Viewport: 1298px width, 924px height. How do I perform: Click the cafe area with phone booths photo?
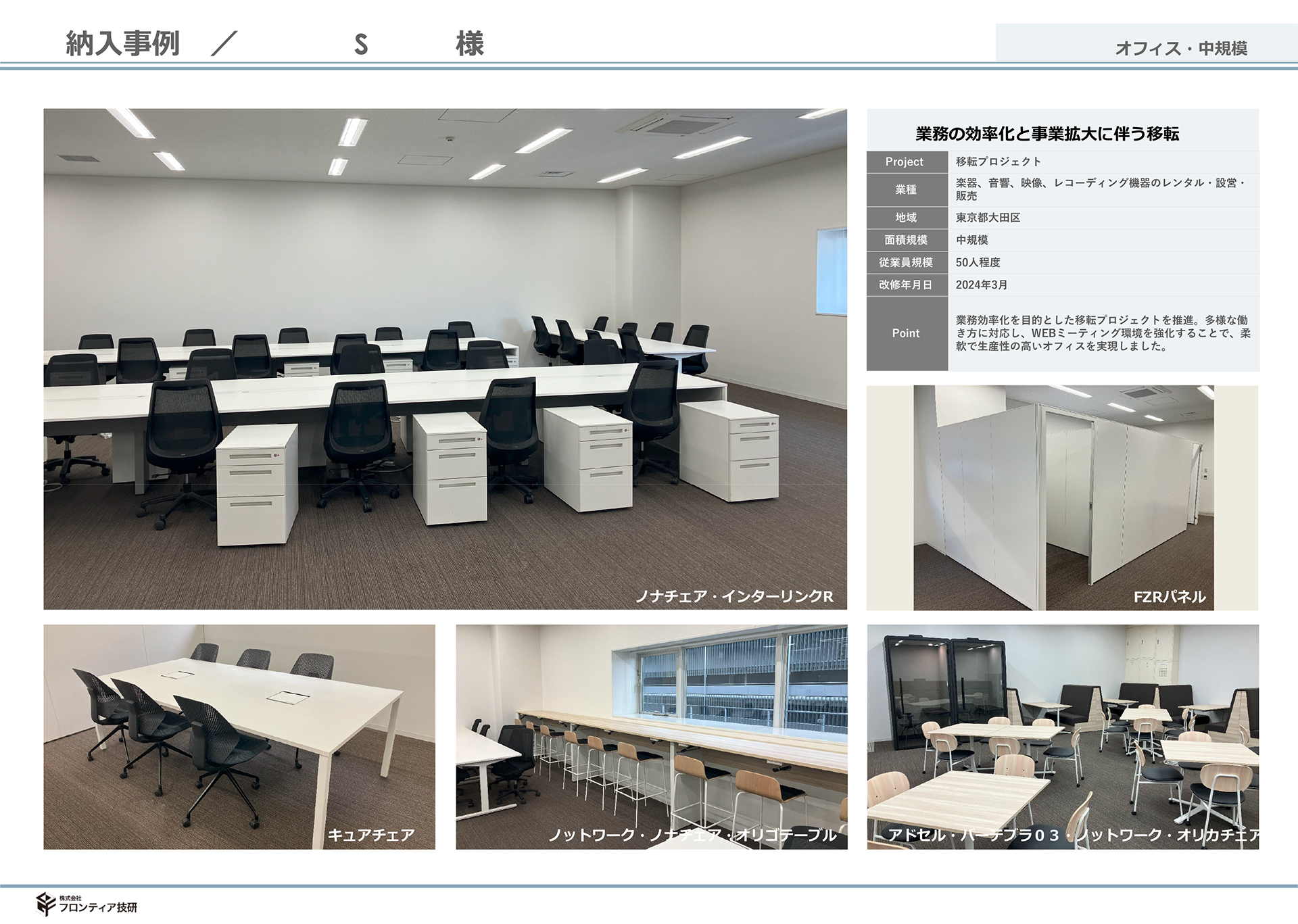coord(1063,736)
